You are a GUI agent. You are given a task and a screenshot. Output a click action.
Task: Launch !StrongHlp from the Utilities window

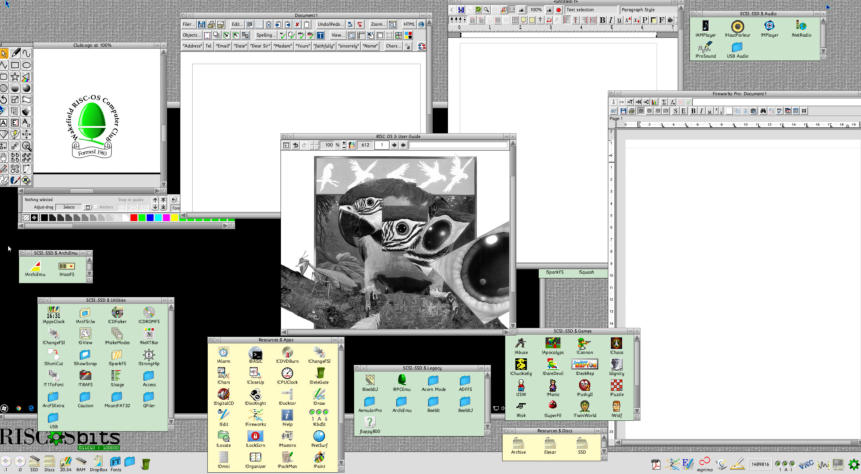click(x=148, y=356)
